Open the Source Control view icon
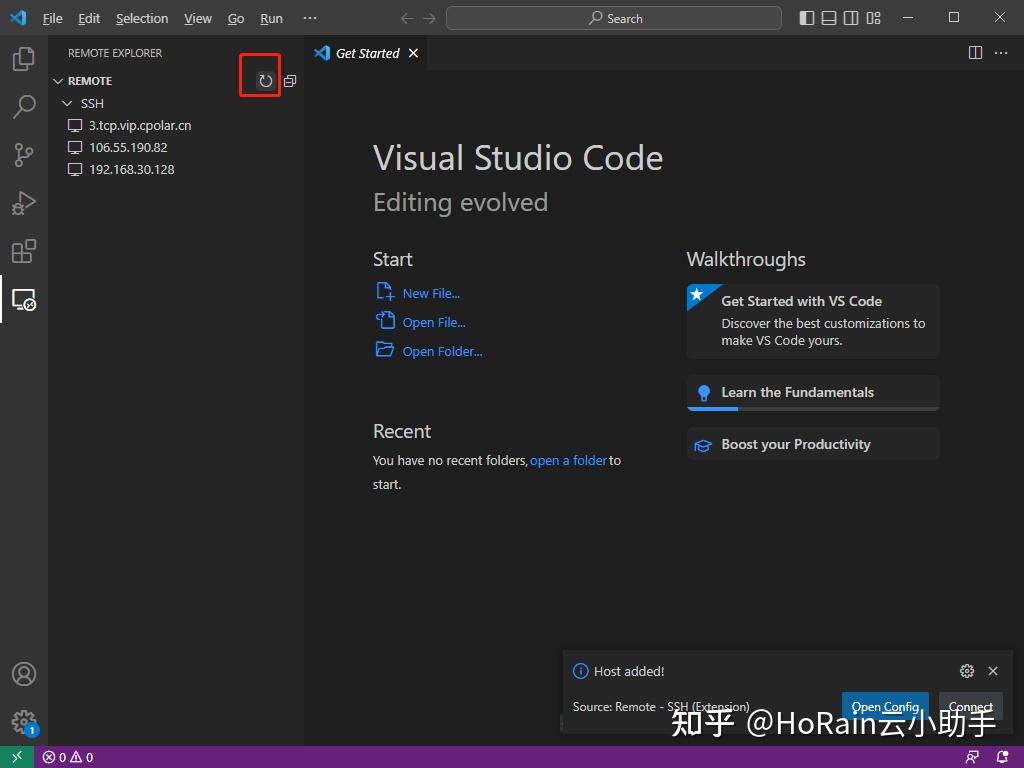The image size is (1024, 768). [23, 154]
